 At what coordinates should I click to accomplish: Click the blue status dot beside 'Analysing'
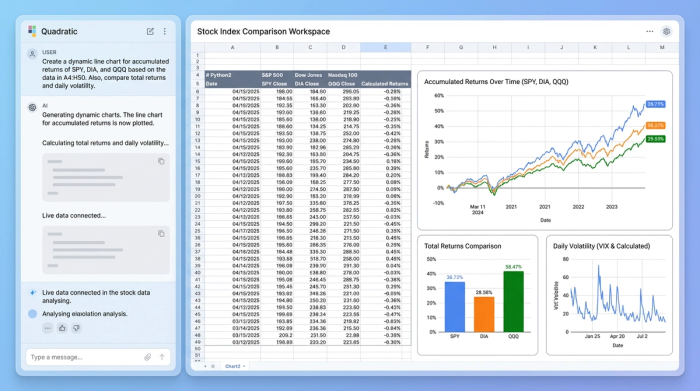coord(33,314)
